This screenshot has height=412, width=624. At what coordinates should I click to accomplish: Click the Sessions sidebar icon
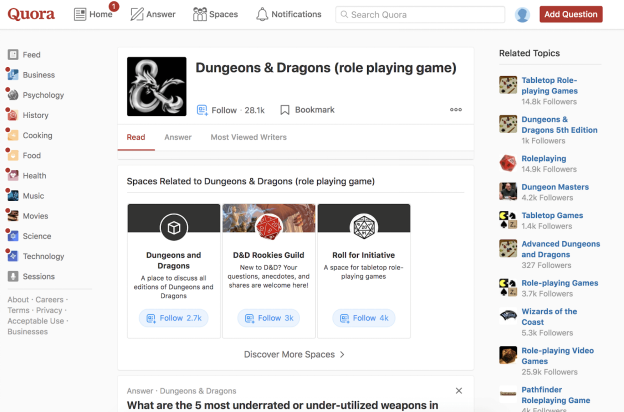point(13,276)
